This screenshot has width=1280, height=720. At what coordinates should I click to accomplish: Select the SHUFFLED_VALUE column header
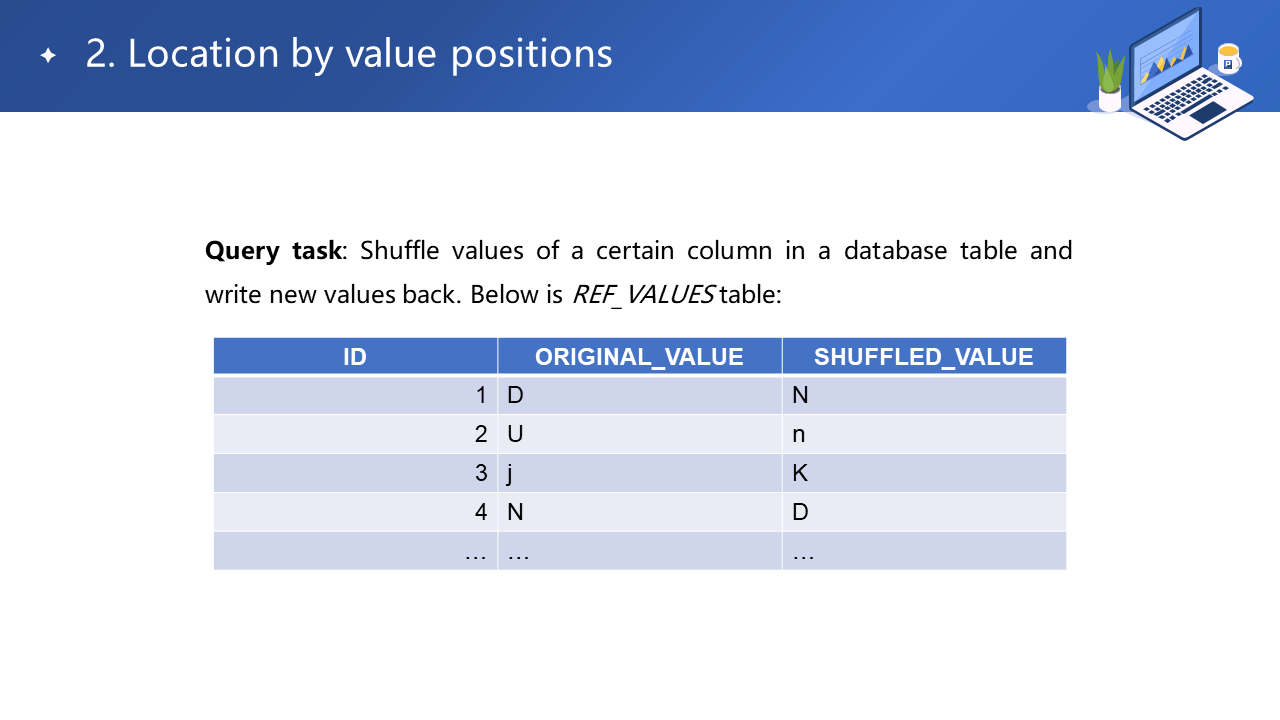[923, 357]
